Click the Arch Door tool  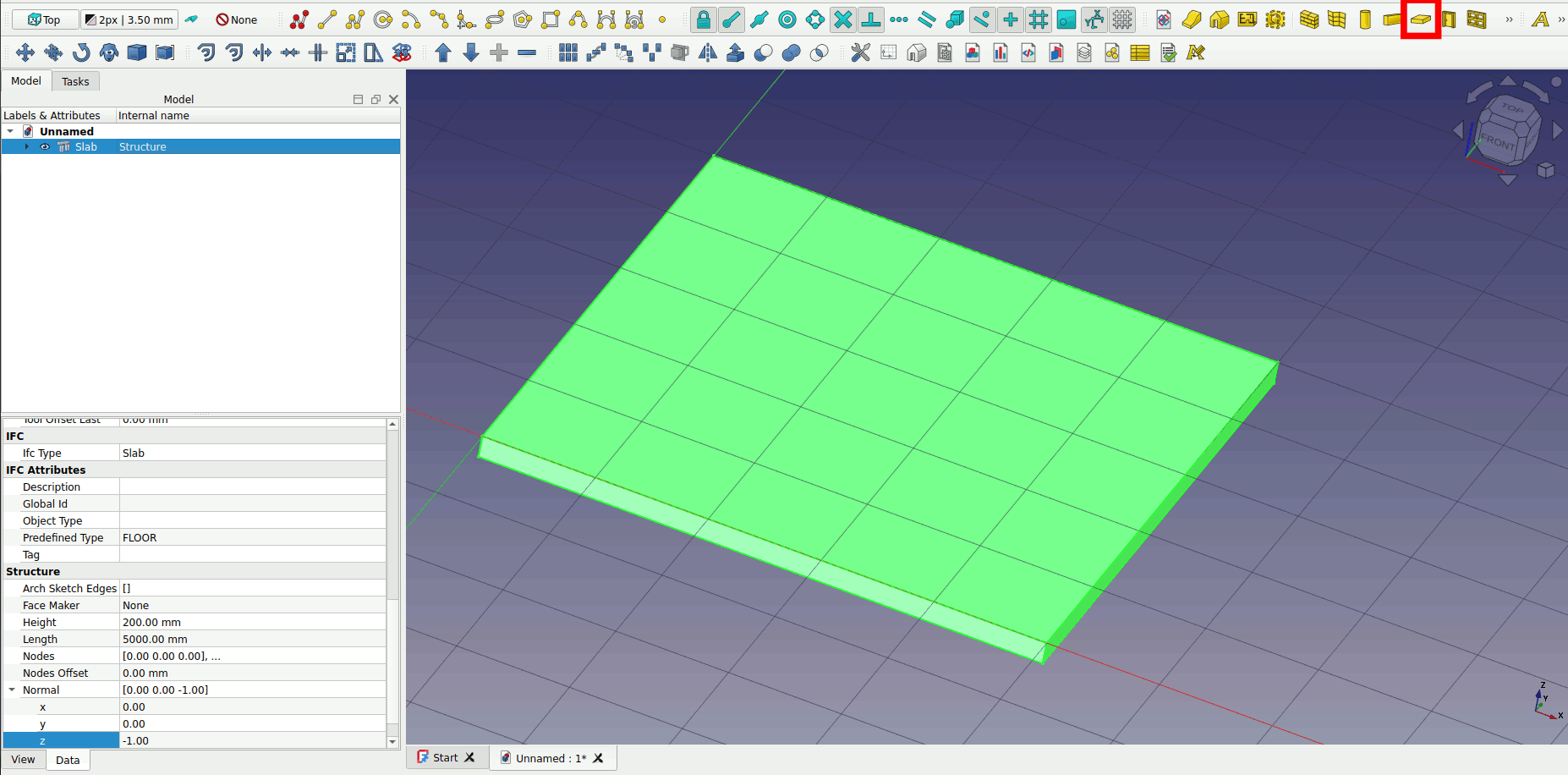click(x=1449, y=19)
